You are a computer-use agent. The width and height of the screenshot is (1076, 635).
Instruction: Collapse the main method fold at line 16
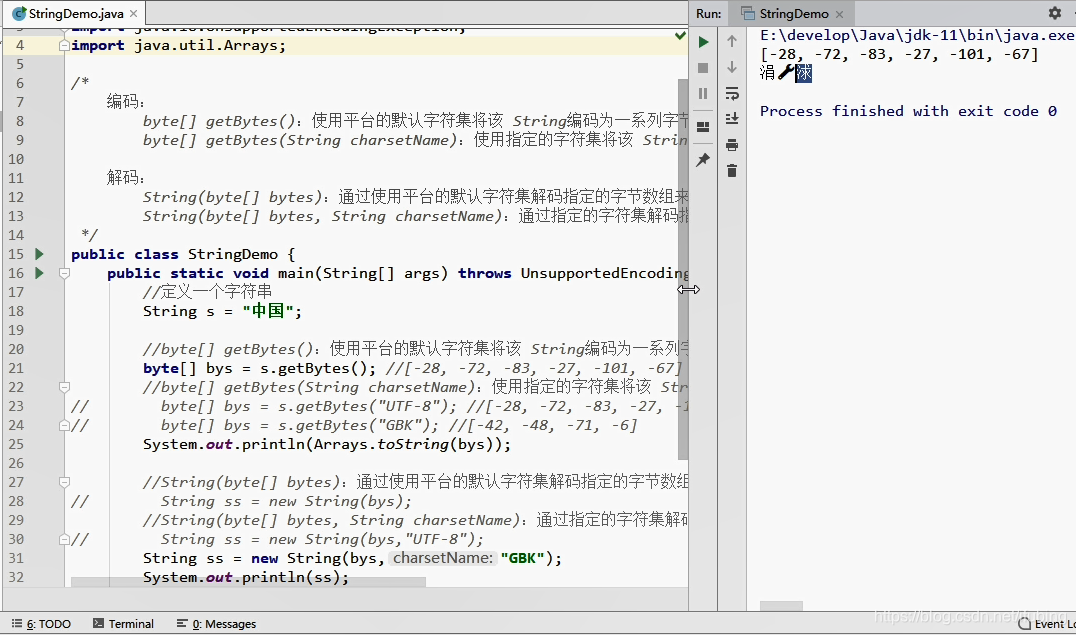click(x=65, y=273)
